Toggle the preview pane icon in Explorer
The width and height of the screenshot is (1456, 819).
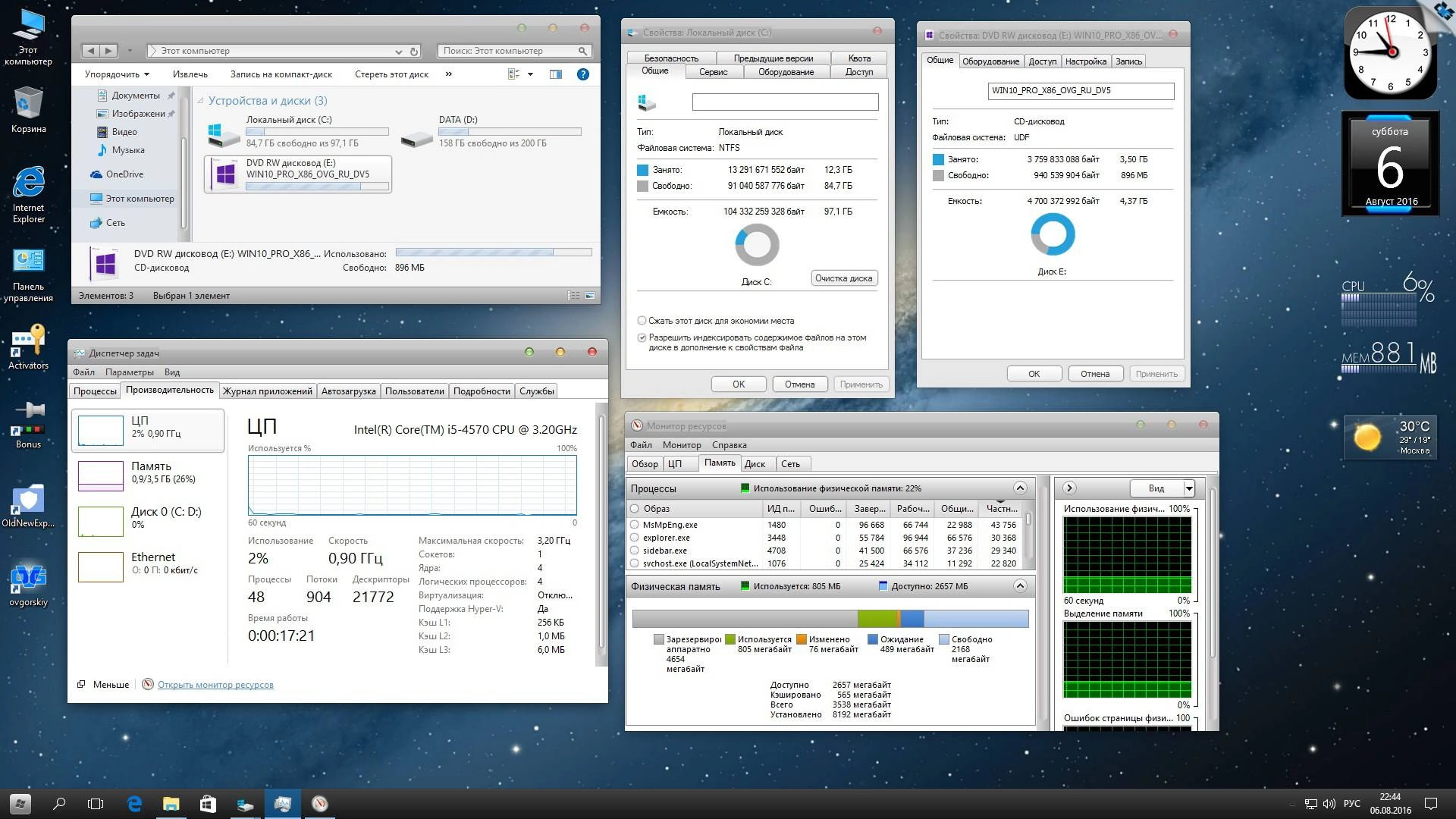tap(556, 74)
